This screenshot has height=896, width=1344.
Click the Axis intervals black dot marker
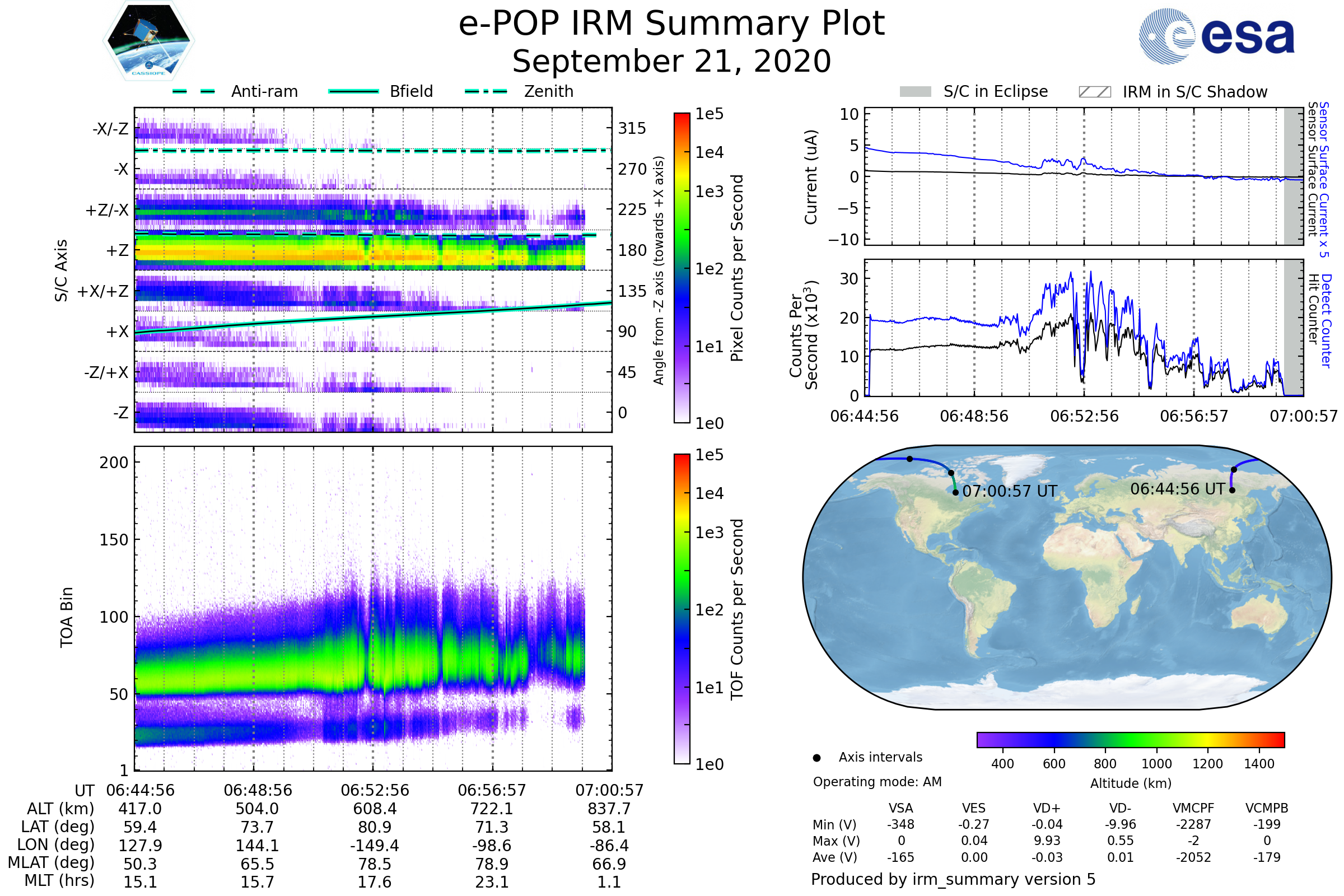coord(816,758)
